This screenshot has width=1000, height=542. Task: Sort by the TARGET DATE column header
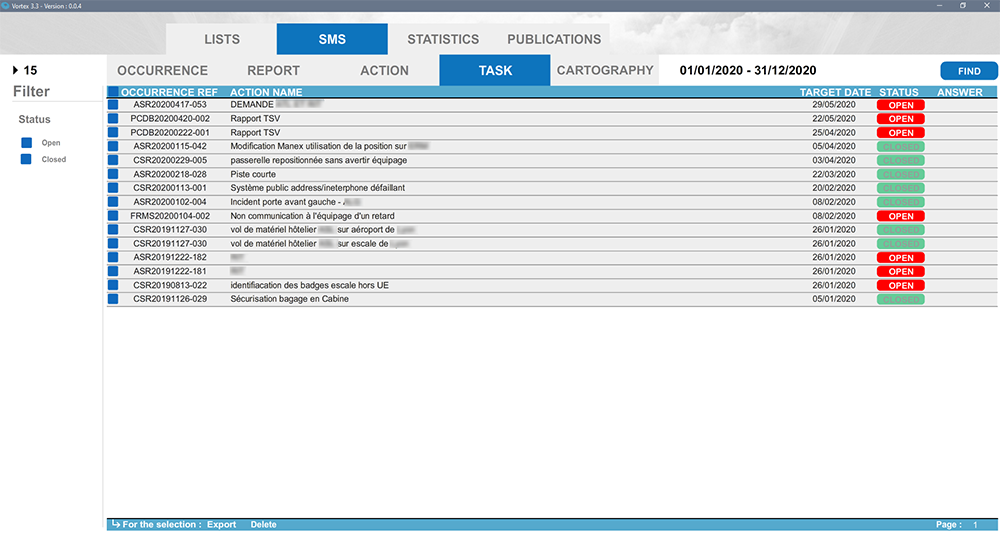point(834,92)
